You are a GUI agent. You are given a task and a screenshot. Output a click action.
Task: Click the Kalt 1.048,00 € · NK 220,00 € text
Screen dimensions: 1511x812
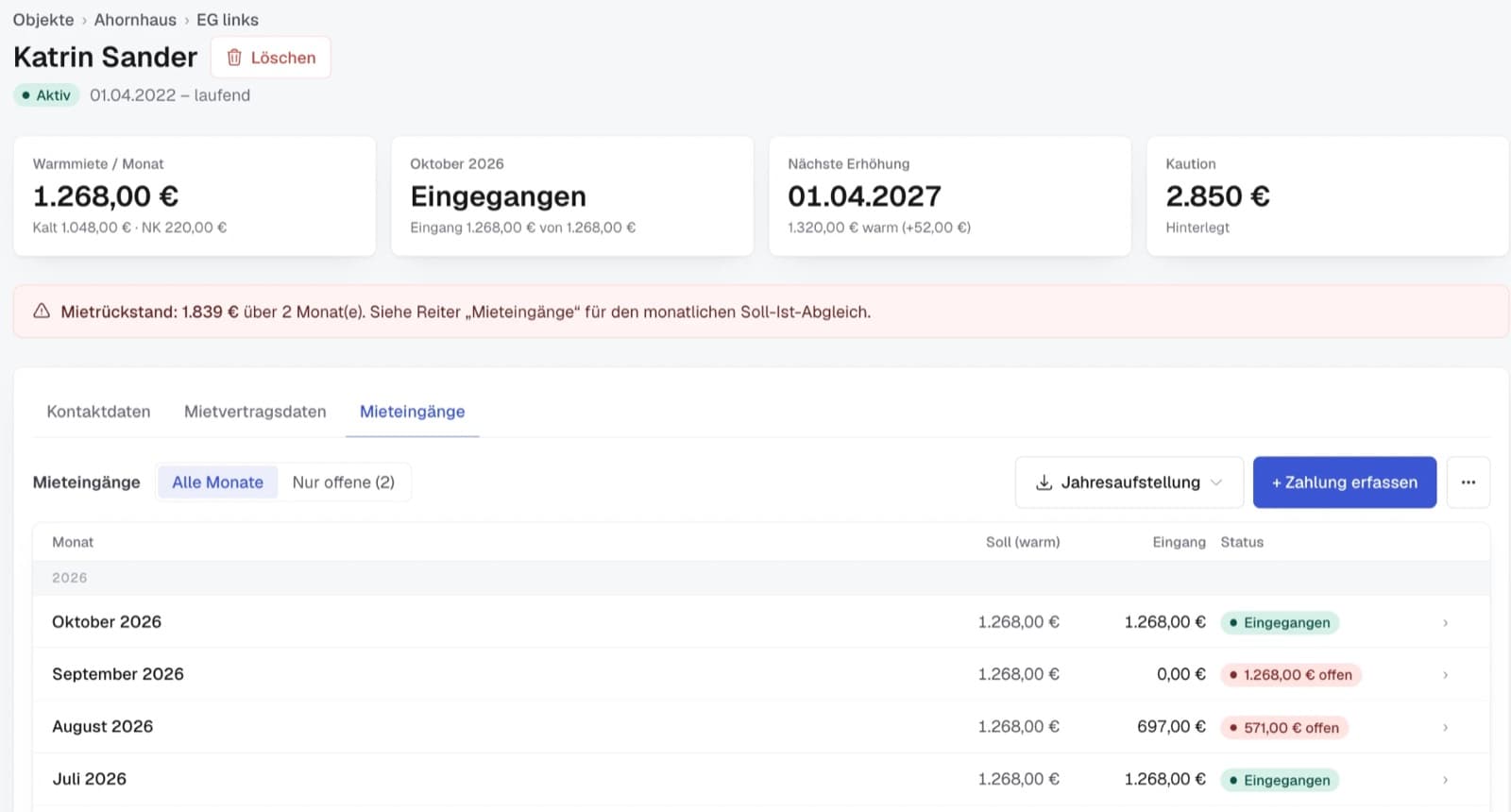[x=129, y=228]
